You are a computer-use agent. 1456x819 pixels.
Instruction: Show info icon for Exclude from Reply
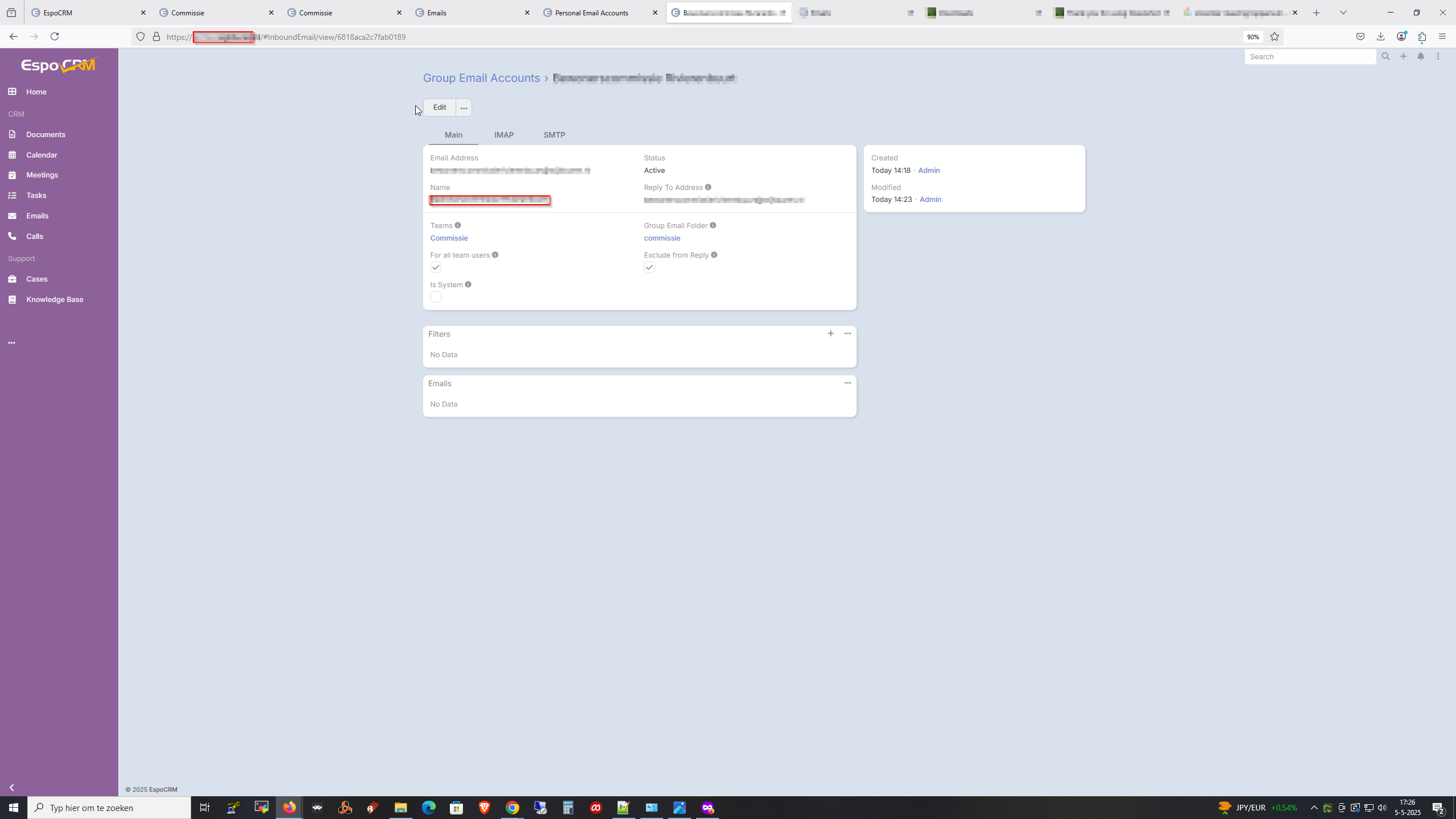click(x=714, y=255)
